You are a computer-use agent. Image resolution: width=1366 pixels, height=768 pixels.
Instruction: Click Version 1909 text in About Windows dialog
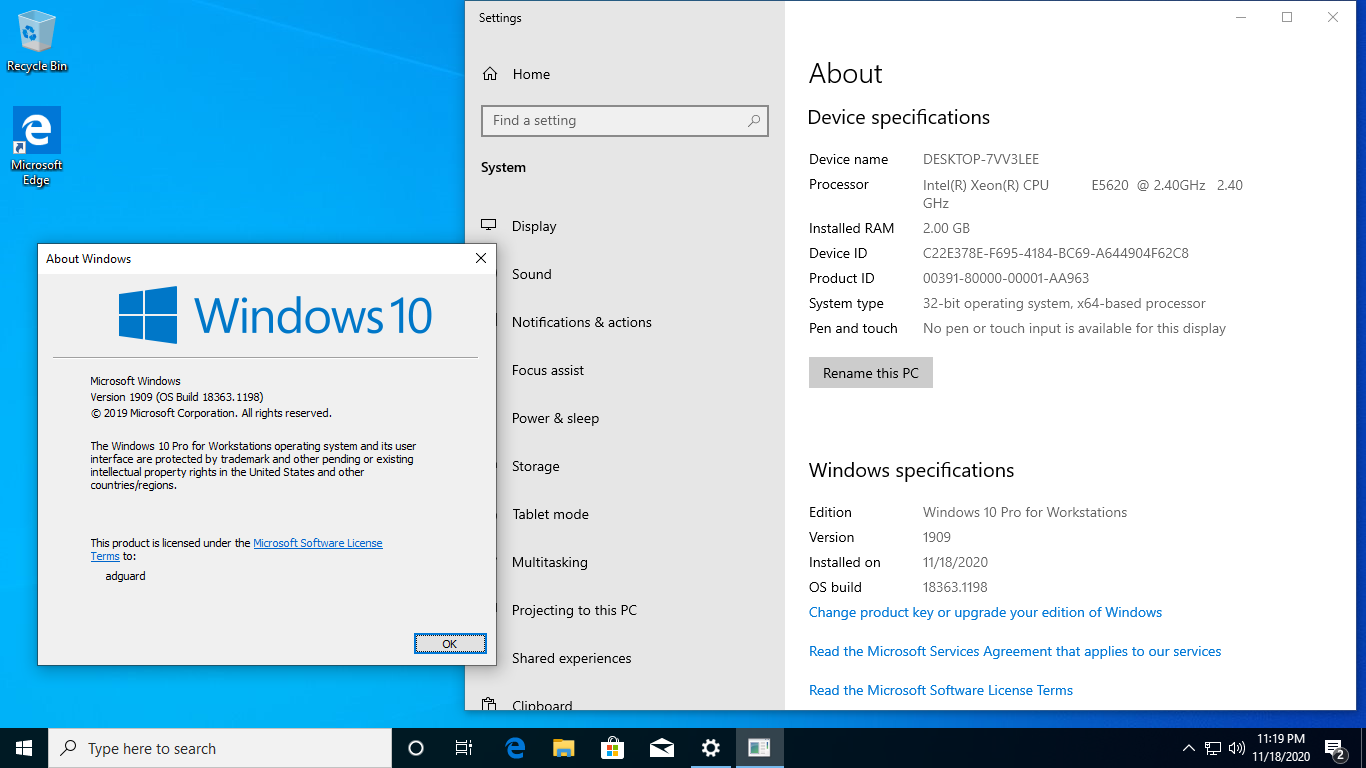[177, 397]
